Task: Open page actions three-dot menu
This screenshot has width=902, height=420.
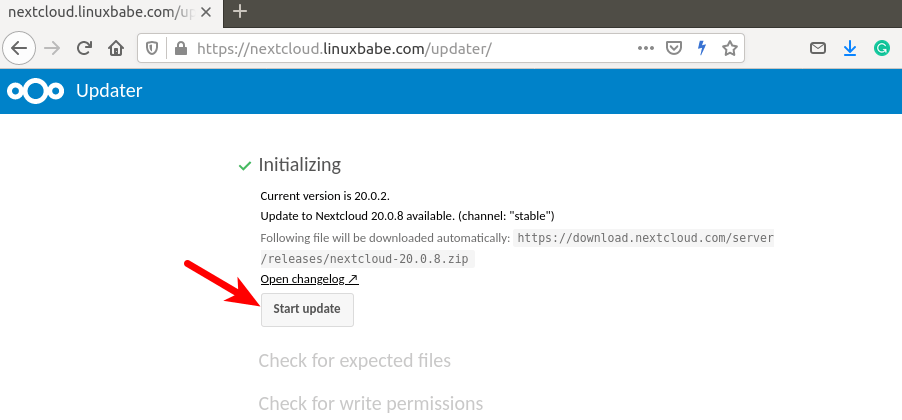Action: (x=646, y=48)
